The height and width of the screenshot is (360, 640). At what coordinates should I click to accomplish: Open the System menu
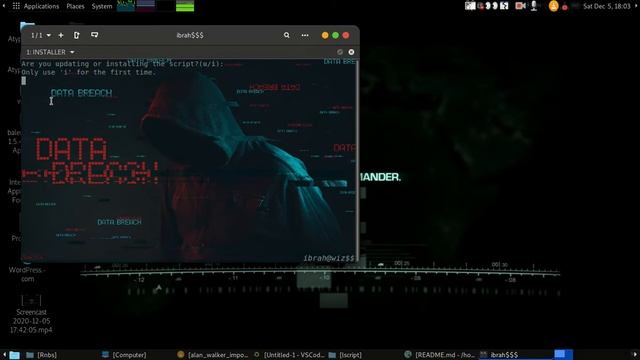[x=102, y=6]
